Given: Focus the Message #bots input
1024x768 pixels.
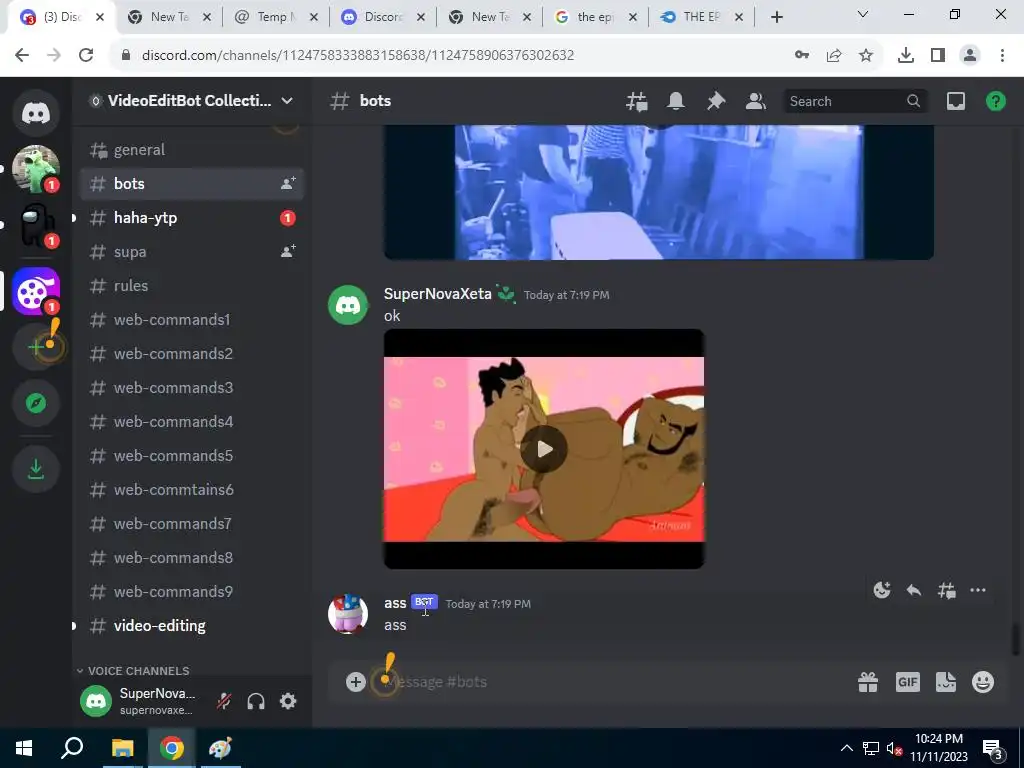Looking at the screenshot, I should click(x=617, y=682).
